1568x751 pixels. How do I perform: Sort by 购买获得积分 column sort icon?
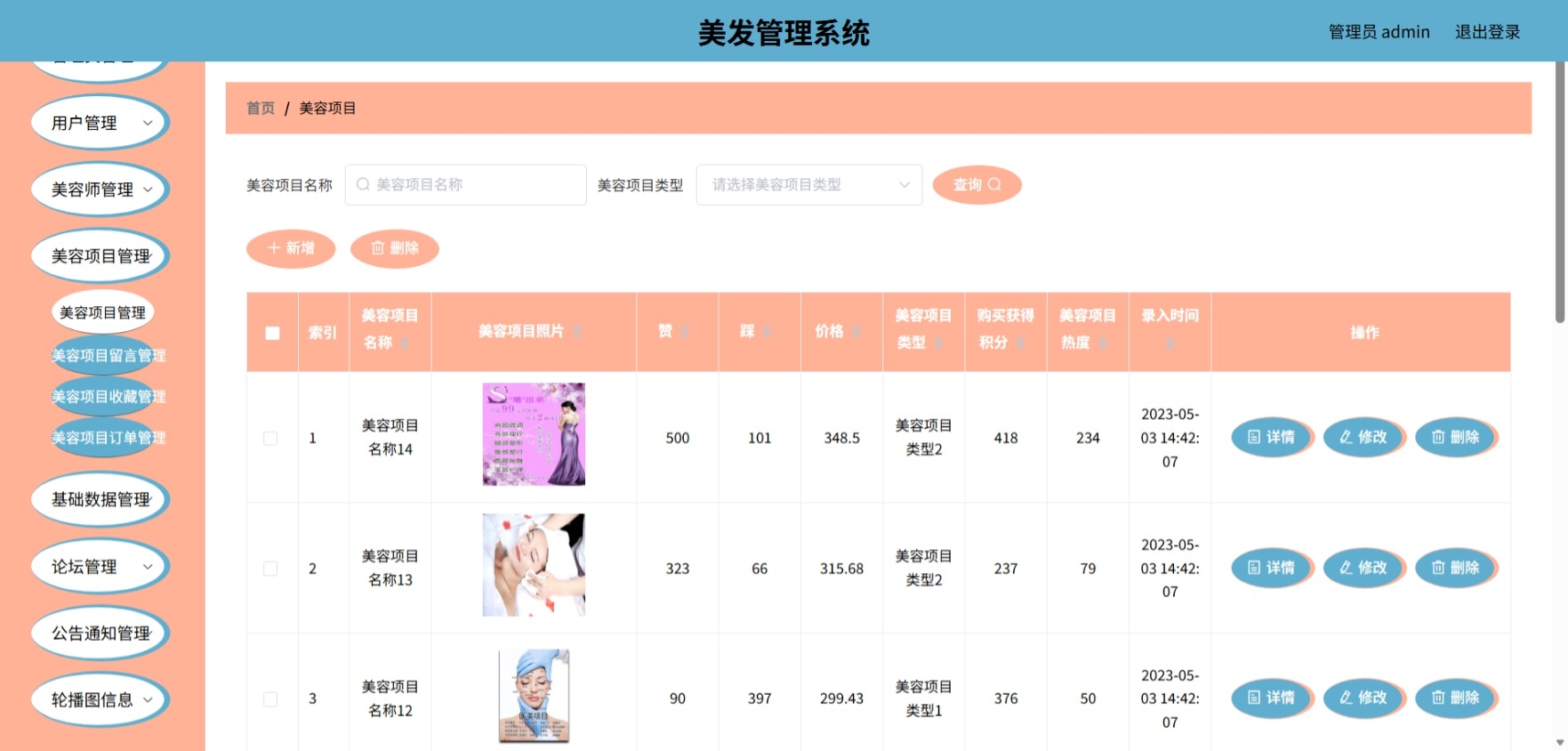[1020, 343]
